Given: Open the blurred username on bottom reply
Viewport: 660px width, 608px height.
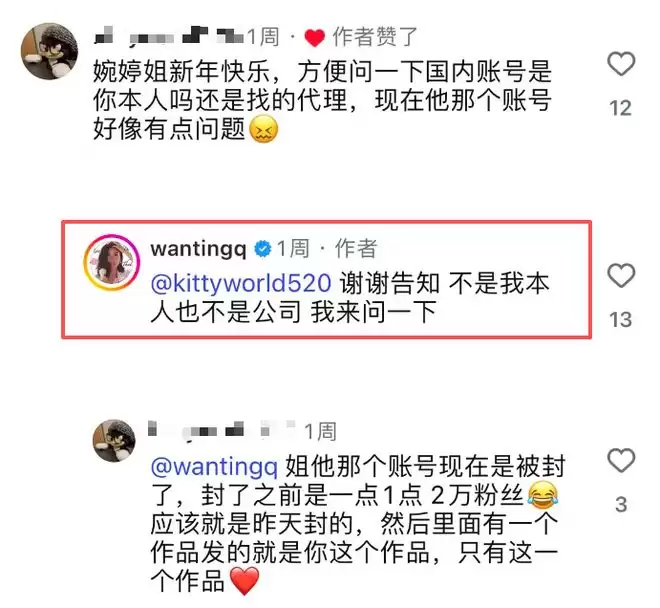Looking at the screenshot, I should (222, 430).
